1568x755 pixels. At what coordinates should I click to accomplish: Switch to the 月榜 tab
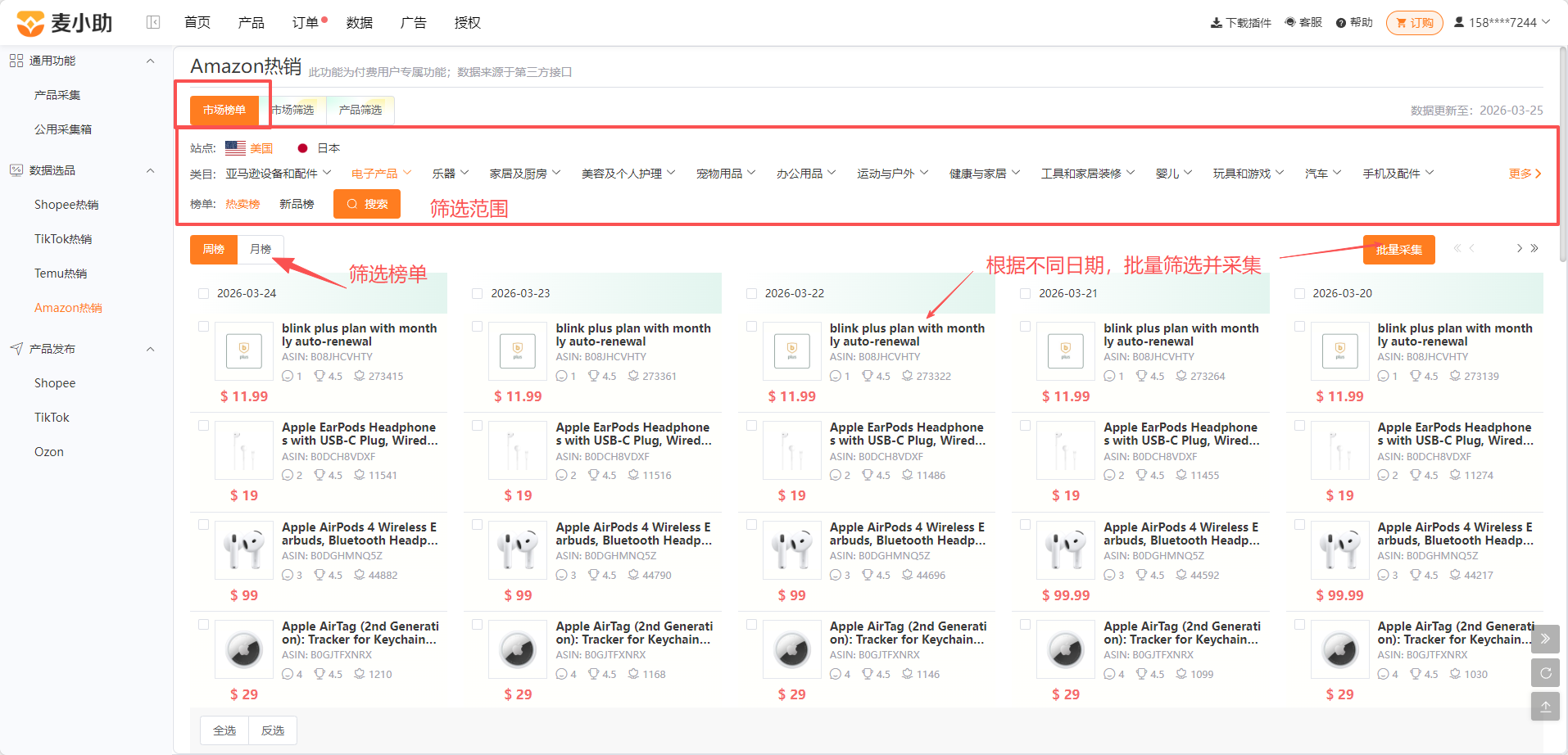[x=261, y=249]
